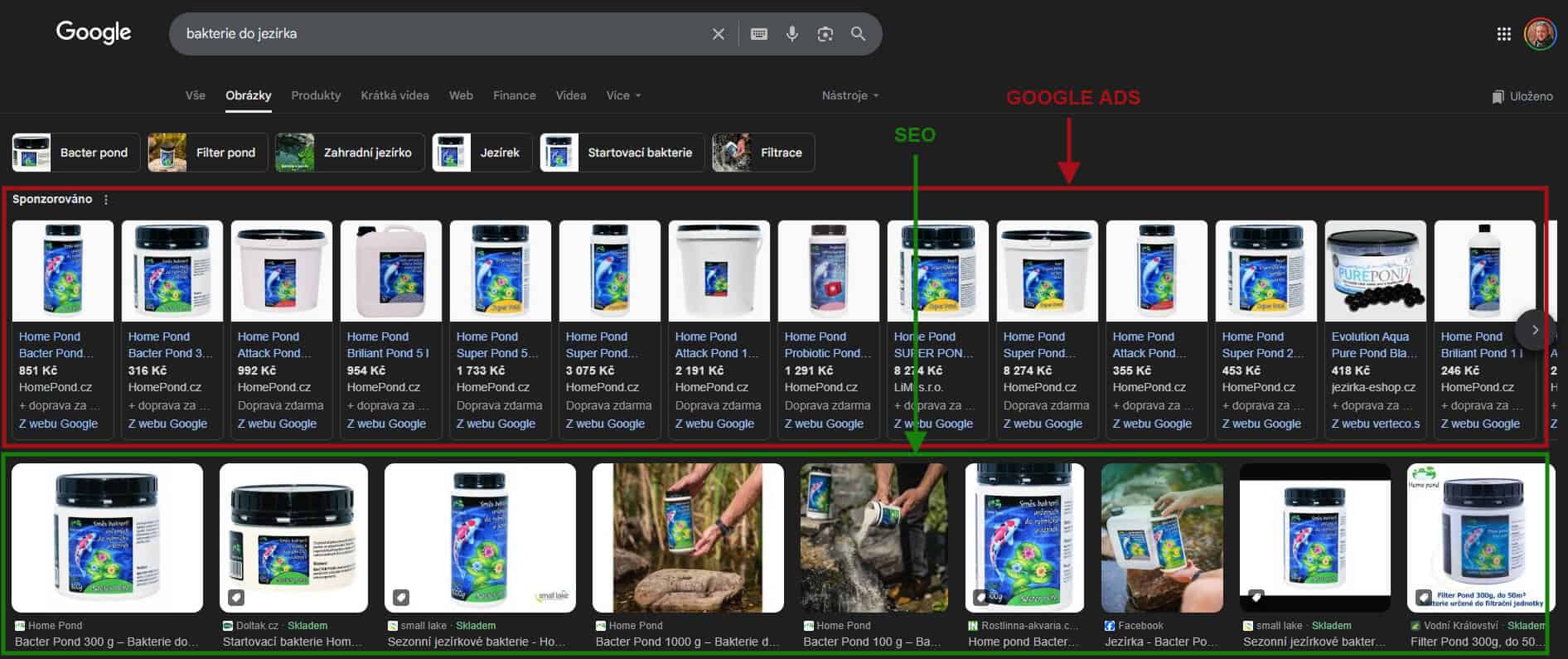Start voice search with microphone icon

point(792,34)
